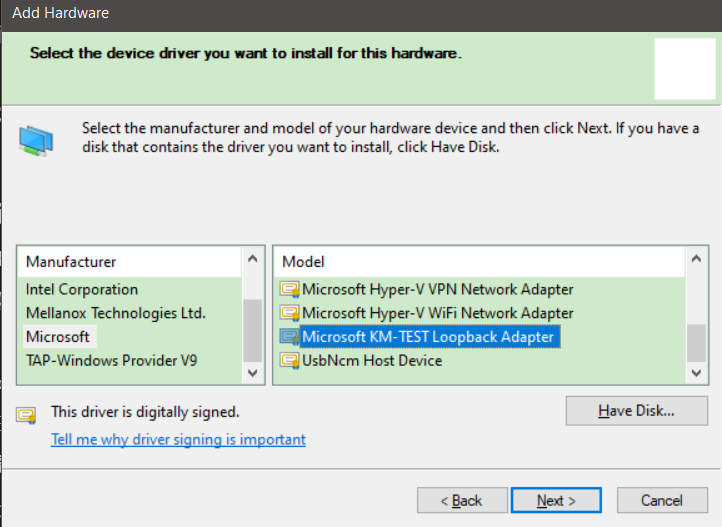Click the KM-TEST Loopback Adapter icon

(290, 337)
